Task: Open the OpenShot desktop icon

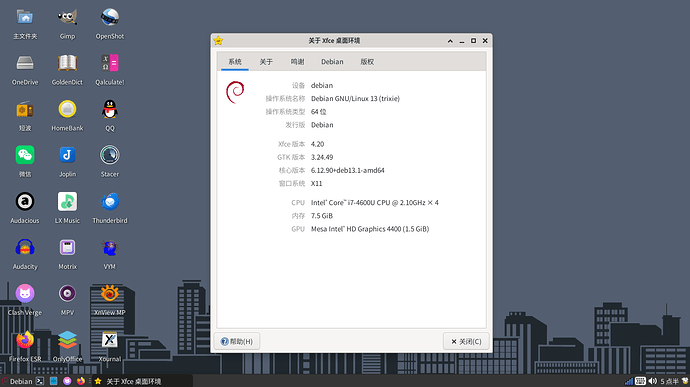Action: [x=110, y=18]
